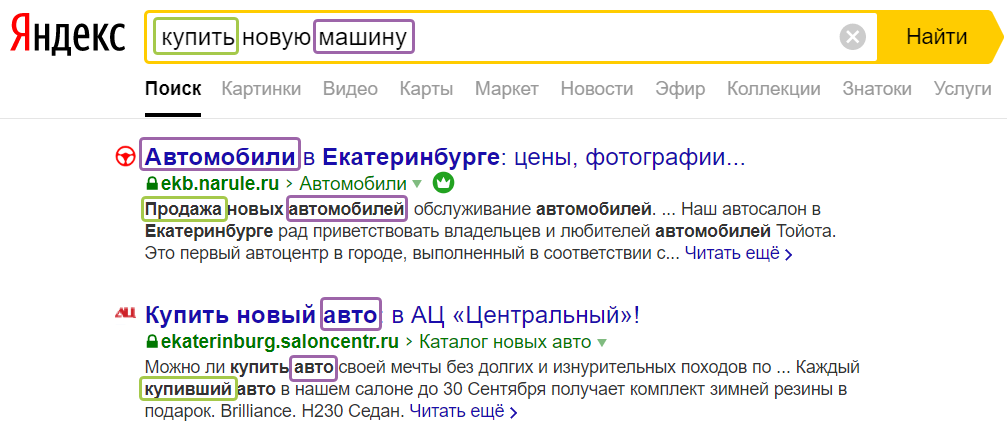Click the lock icon beside ekb.narule.ru
1007x439 pixels.
pos(152,184)
